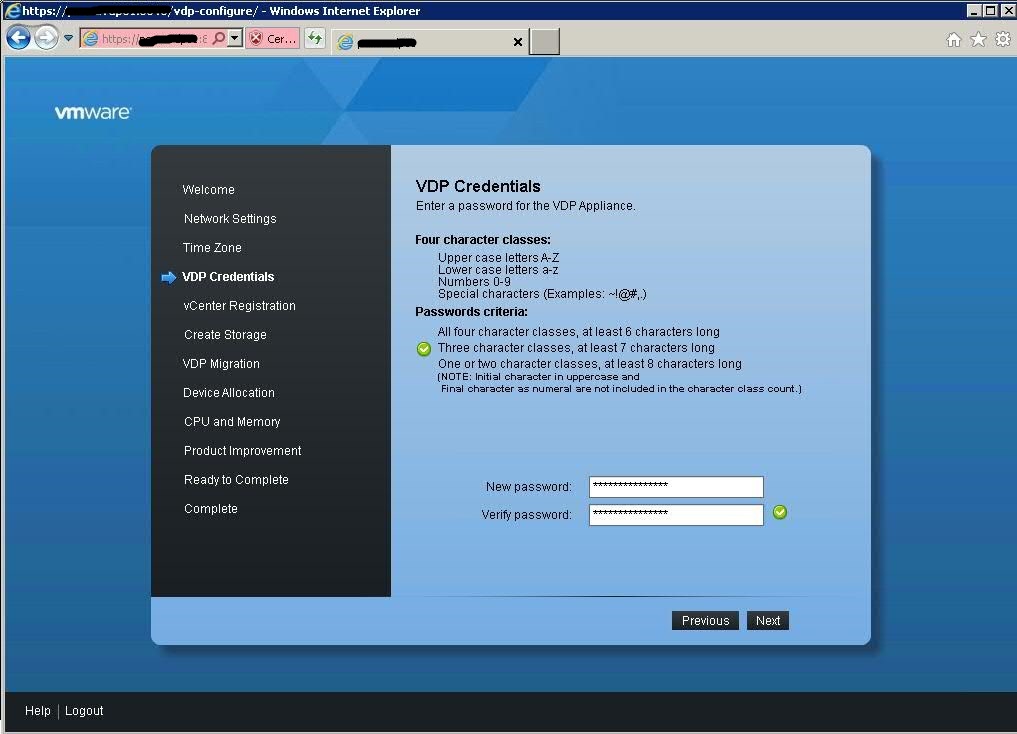Click the Home icon in IE toolbar
The width and height of the screenshot is (1017, 734).
pos(953,40)
